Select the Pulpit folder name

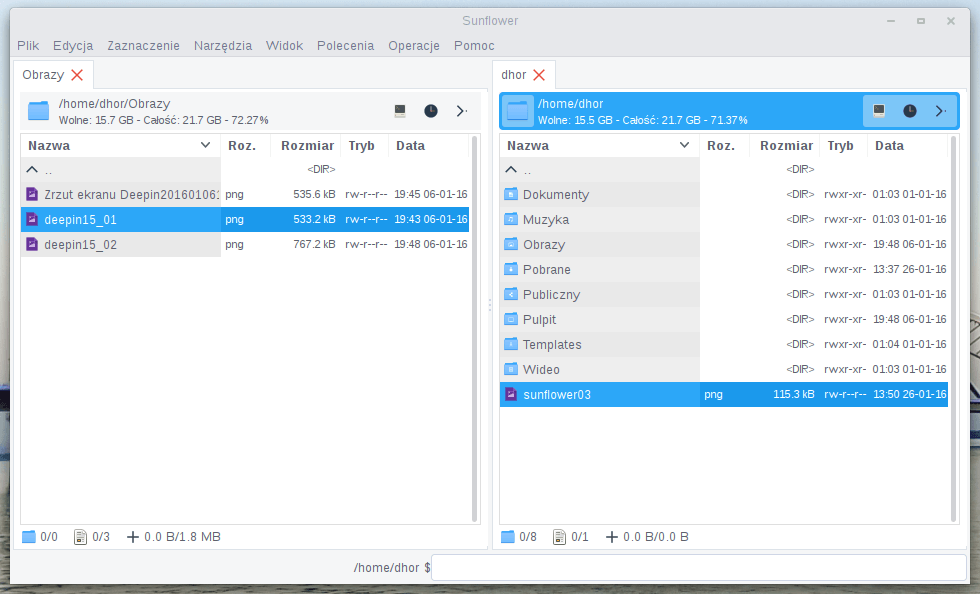(539, 320)
